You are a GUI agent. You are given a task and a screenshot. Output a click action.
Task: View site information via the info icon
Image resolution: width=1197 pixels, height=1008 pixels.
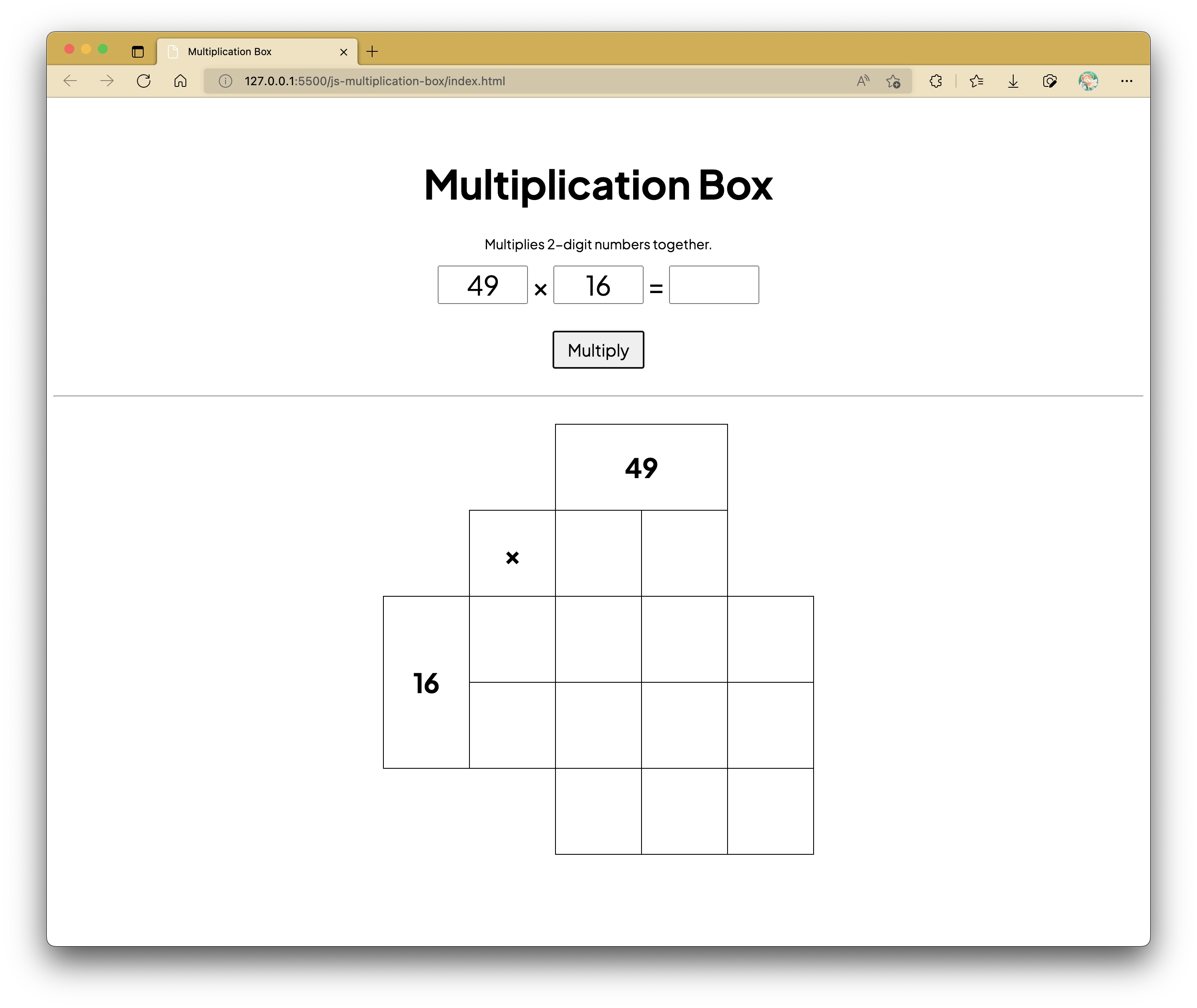224,81
